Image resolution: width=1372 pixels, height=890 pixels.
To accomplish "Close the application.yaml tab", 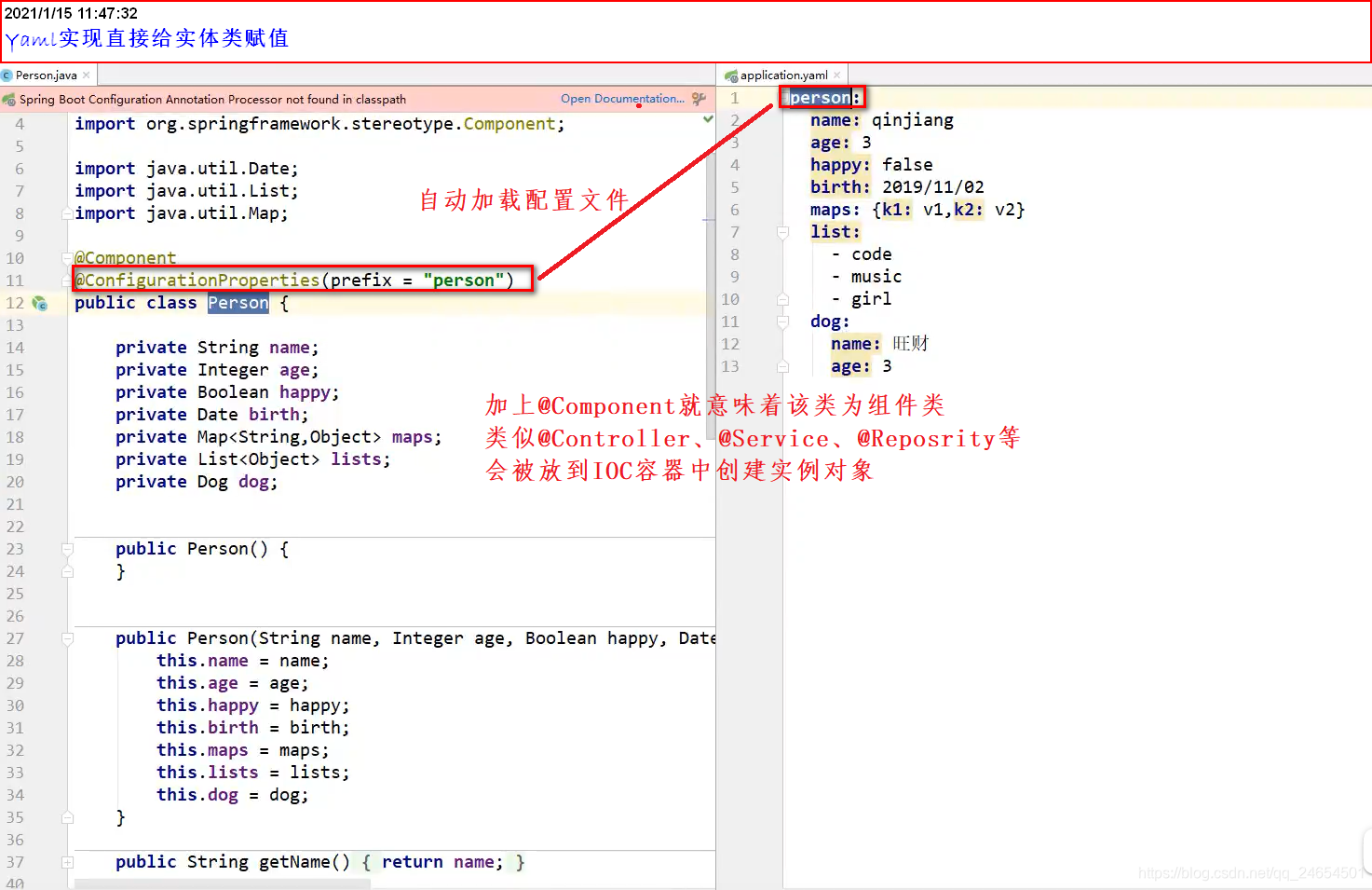I will 837,75.
